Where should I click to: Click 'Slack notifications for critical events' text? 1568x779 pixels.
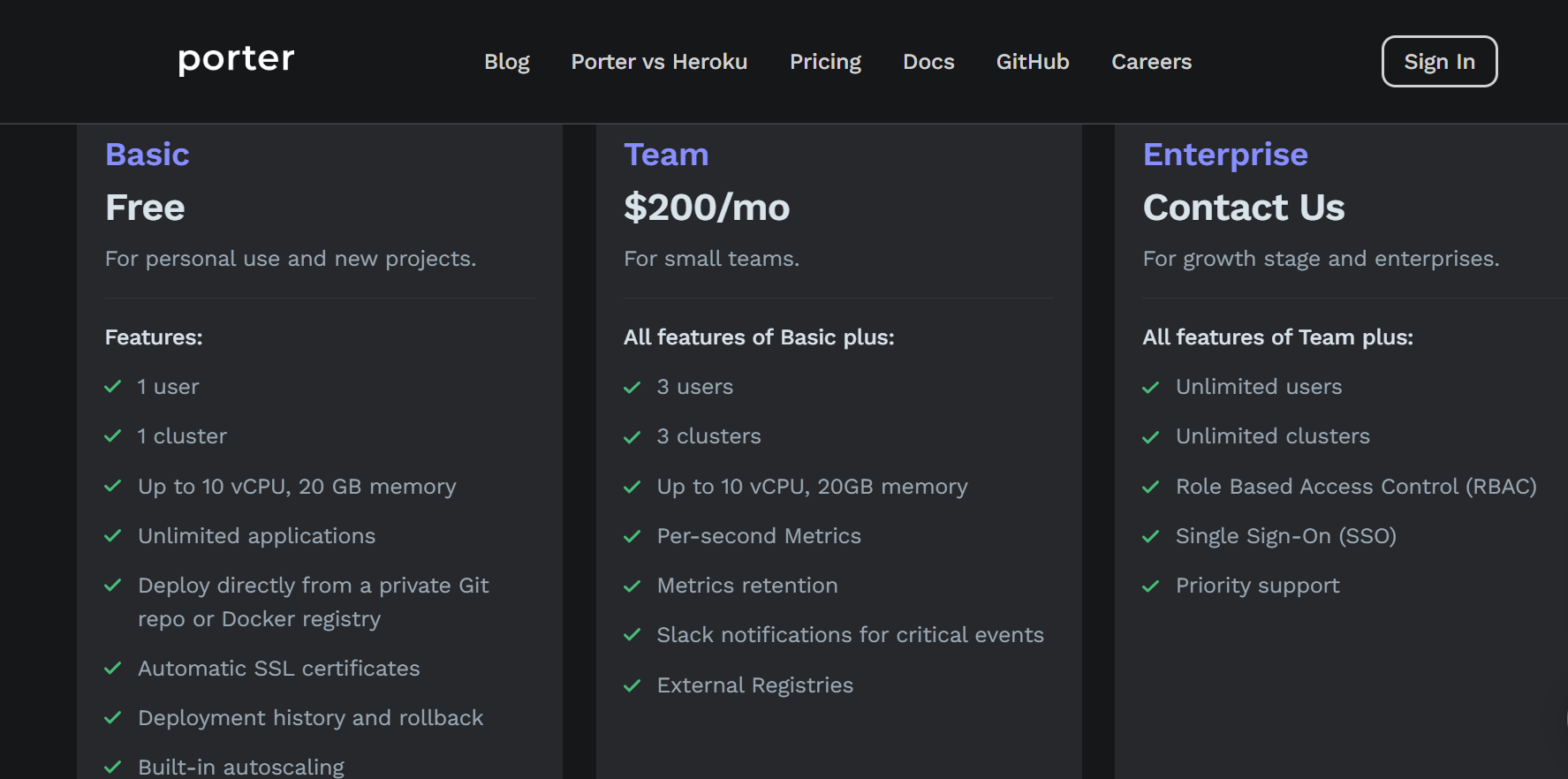(x=851, y=635)
